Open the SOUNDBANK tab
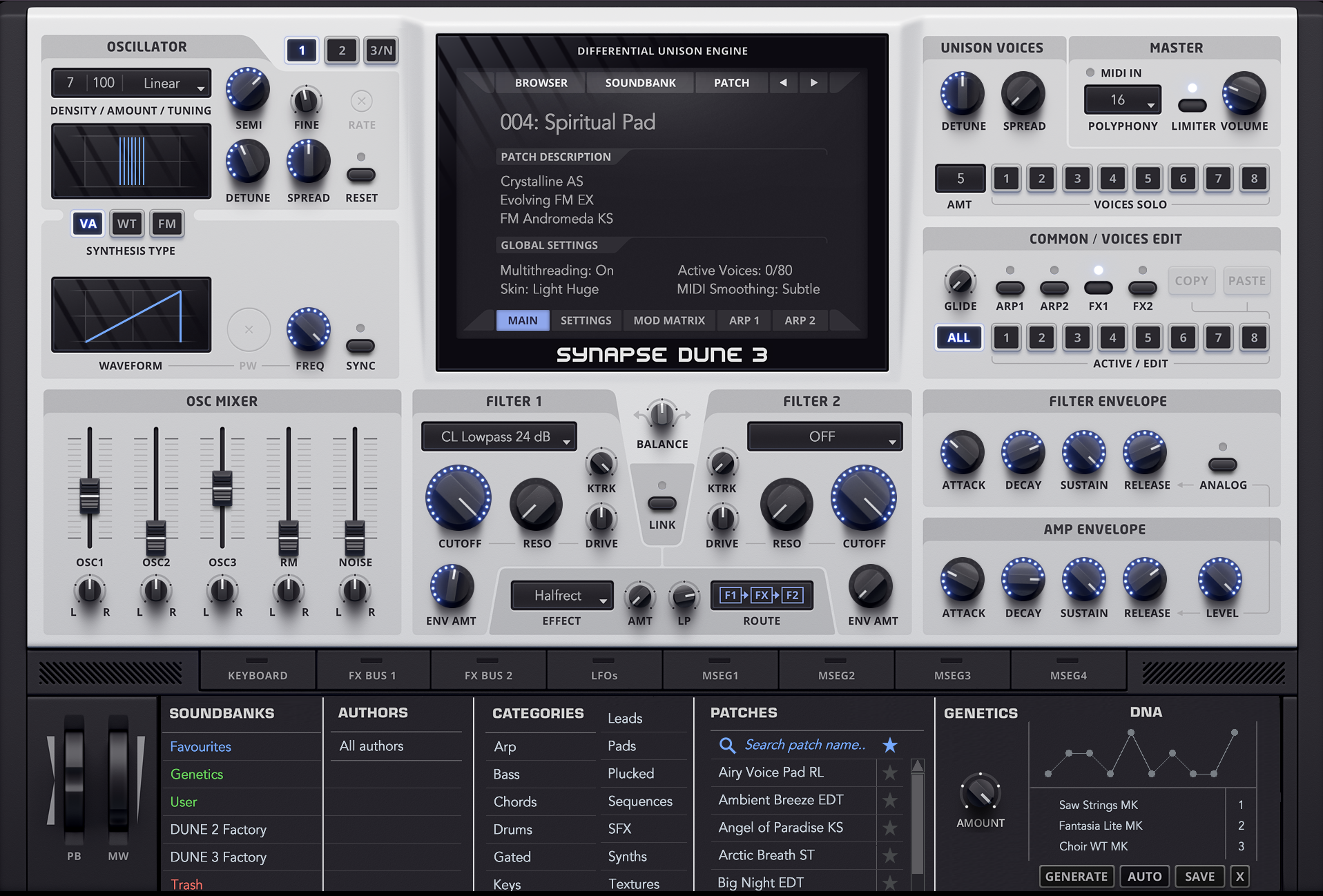The image size is (1323, 896). [x=640, y=83]
